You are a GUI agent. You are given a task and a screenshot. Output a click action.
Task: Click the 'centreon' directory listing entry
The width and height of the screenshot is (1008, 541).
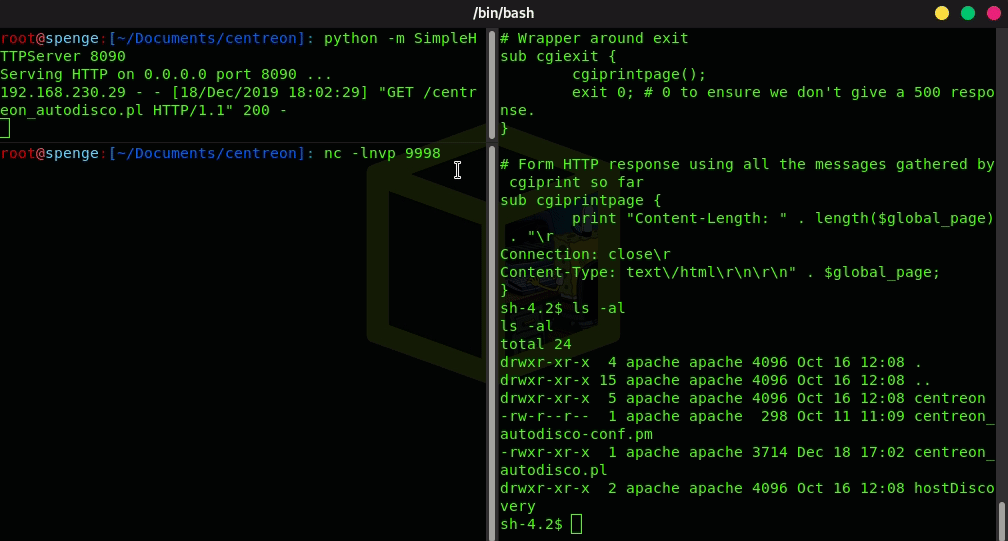click(950, 398)
